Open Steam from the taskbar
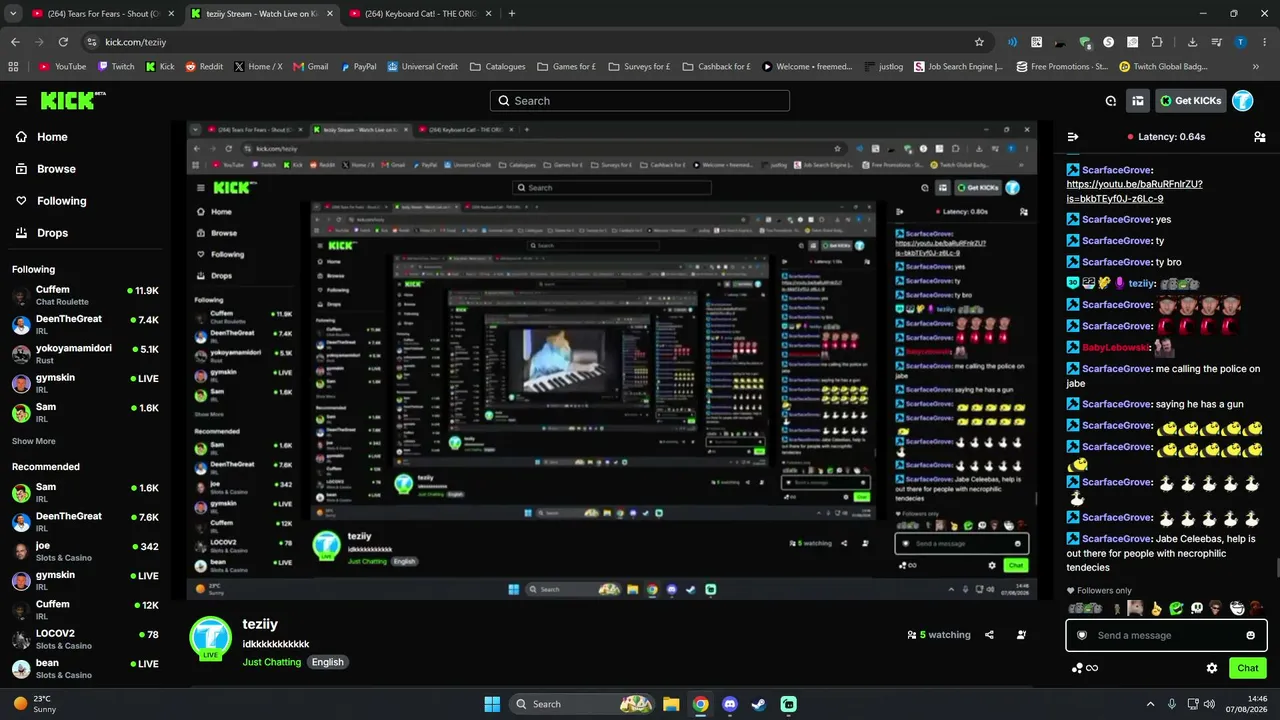The width and height of the screenshot is (1280, 720). [759, 704]
